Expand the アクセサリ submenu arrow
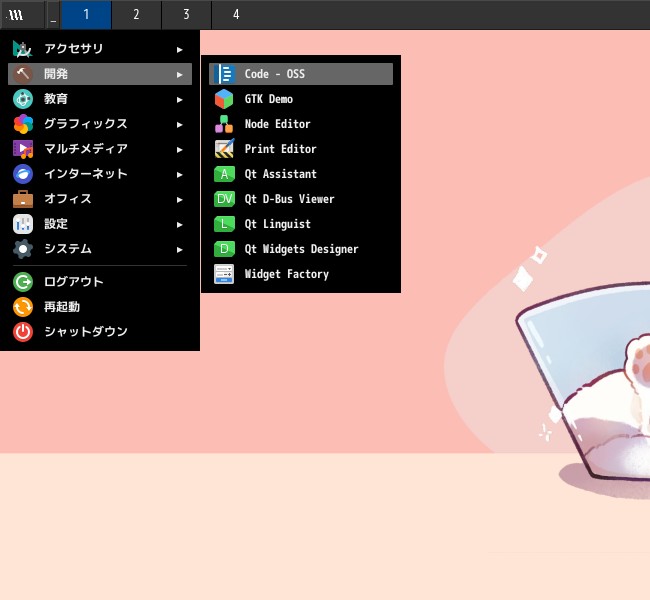This screenshot has width=650, height=600. (179, 50)
